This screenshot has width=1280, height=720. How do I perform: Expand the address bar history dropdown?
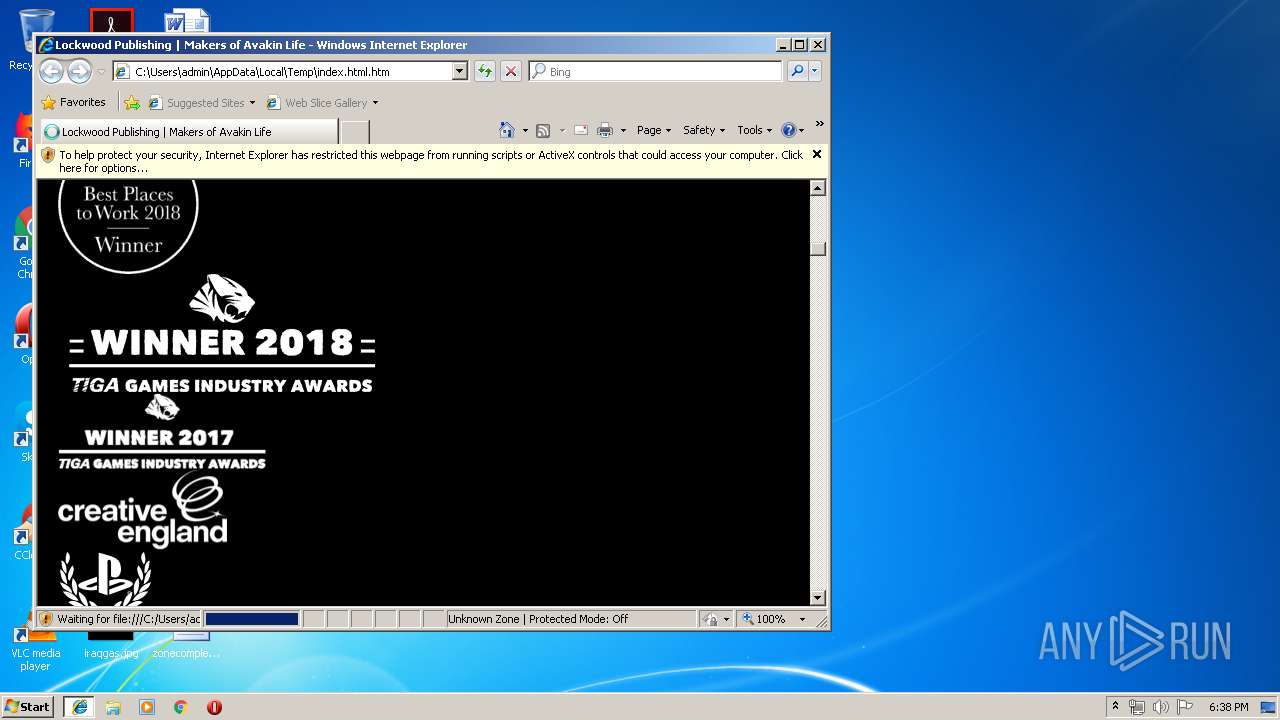click(x=460, y=71)
